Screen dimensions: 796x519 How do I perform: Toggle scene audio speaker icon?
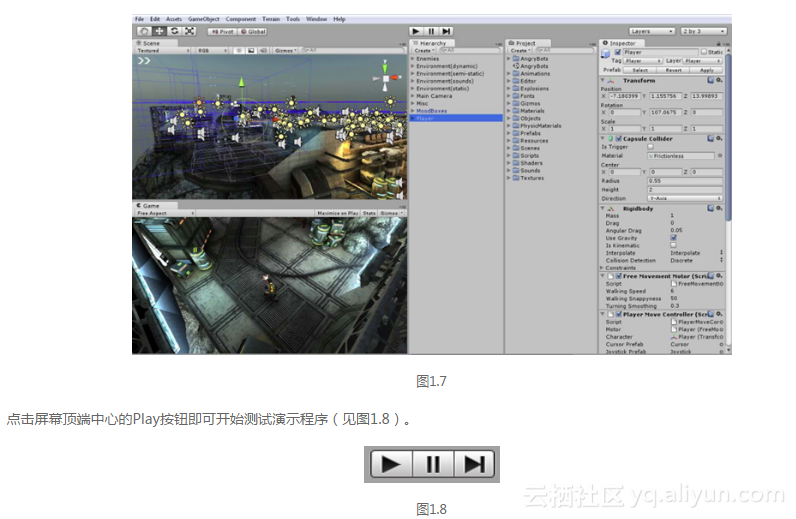(263, 51)
